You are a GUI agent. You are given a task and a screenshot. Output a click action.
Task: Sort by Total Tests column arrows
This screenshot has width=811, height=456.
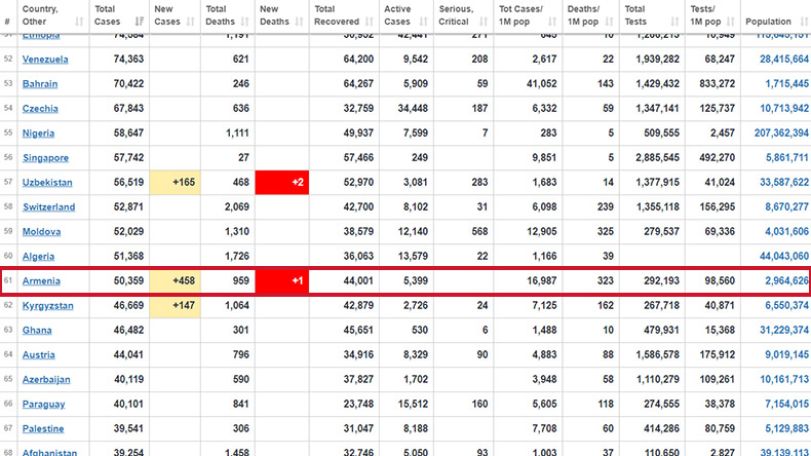pyautogui.click(x=675, y=22)
